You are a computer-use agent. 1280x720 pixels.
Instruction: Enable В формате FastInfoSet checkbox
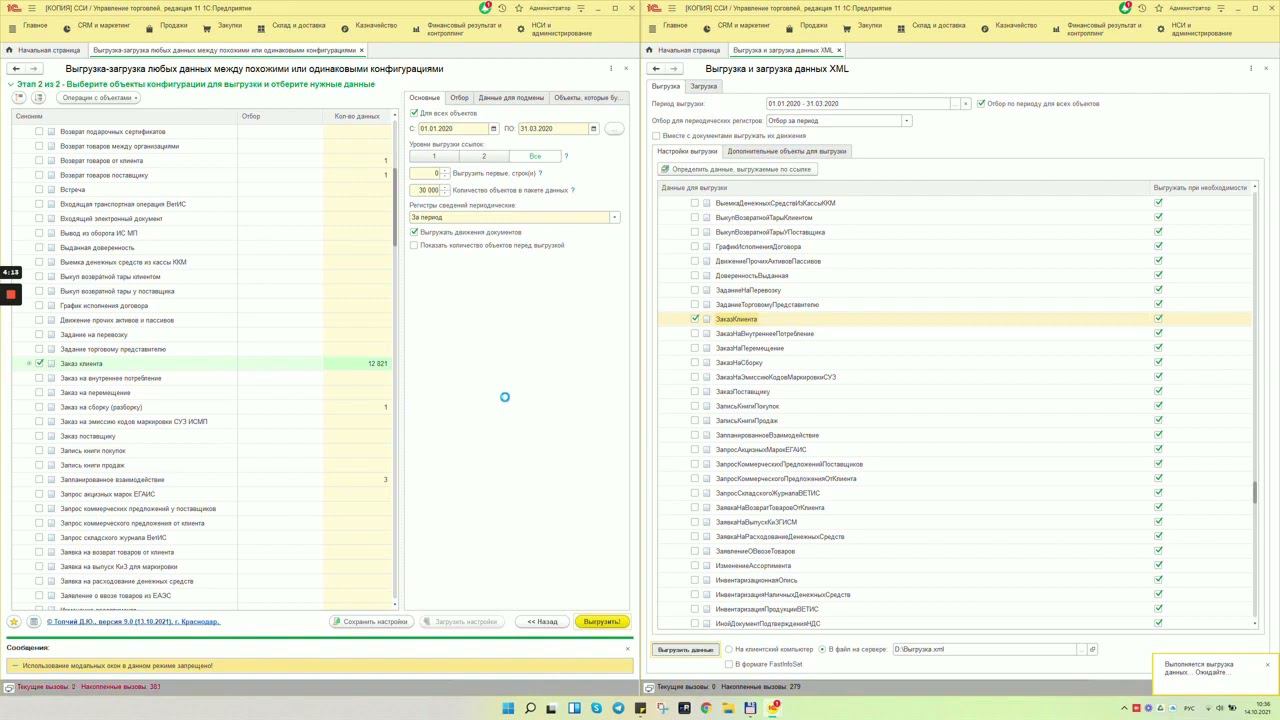tap(729, 664)
